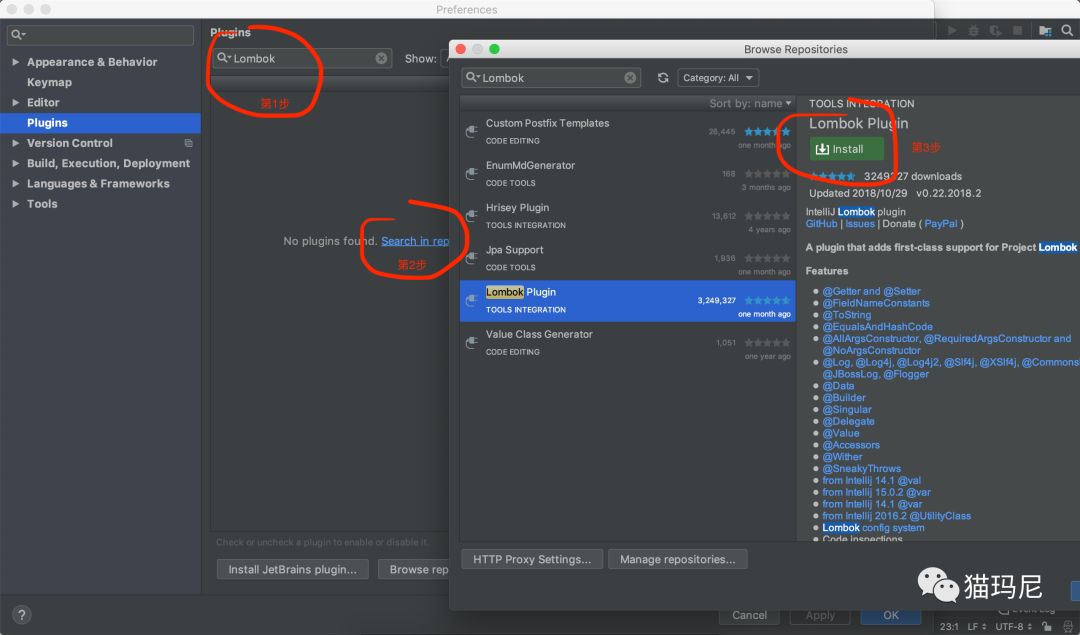Viewport: 1080px width, 635px height.
Task: Open the Sort by: name dropdown
Action: [750, 103]
